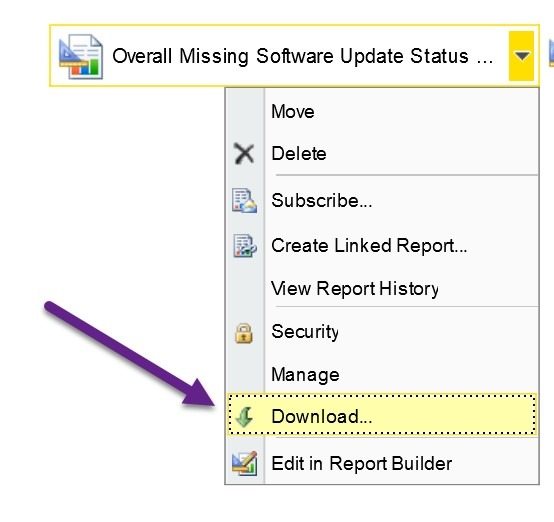The width and height of the screenshot is (554, 522).
Task: Open the report item dropdown arrow
Action: coord(521,56)
